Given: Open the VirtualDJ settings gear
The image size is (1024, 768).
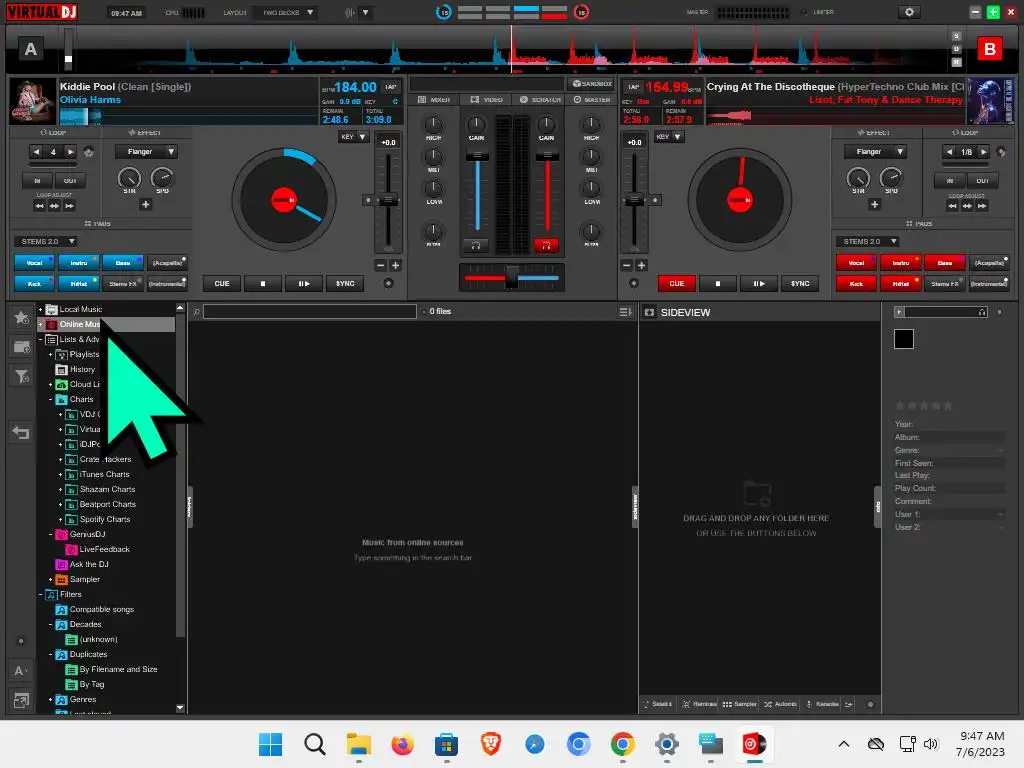Looking at the screenshot, I should point(908,12).
